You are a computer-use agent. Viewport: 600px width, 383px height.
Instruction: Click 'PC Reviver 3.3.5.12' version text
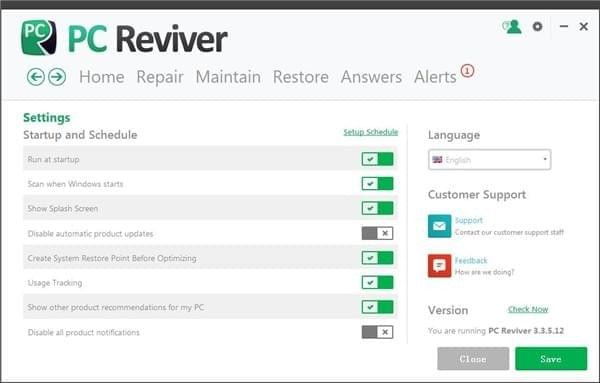[526, 331]
